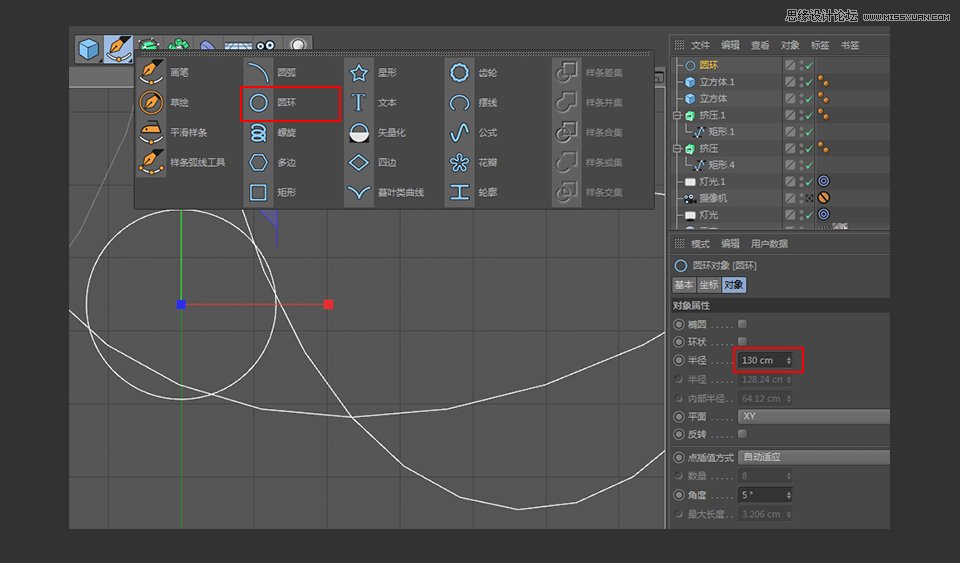Click 样条差集 spline subtract command
This screenshot has height=563, width=960.
click(x=588, y=72)
